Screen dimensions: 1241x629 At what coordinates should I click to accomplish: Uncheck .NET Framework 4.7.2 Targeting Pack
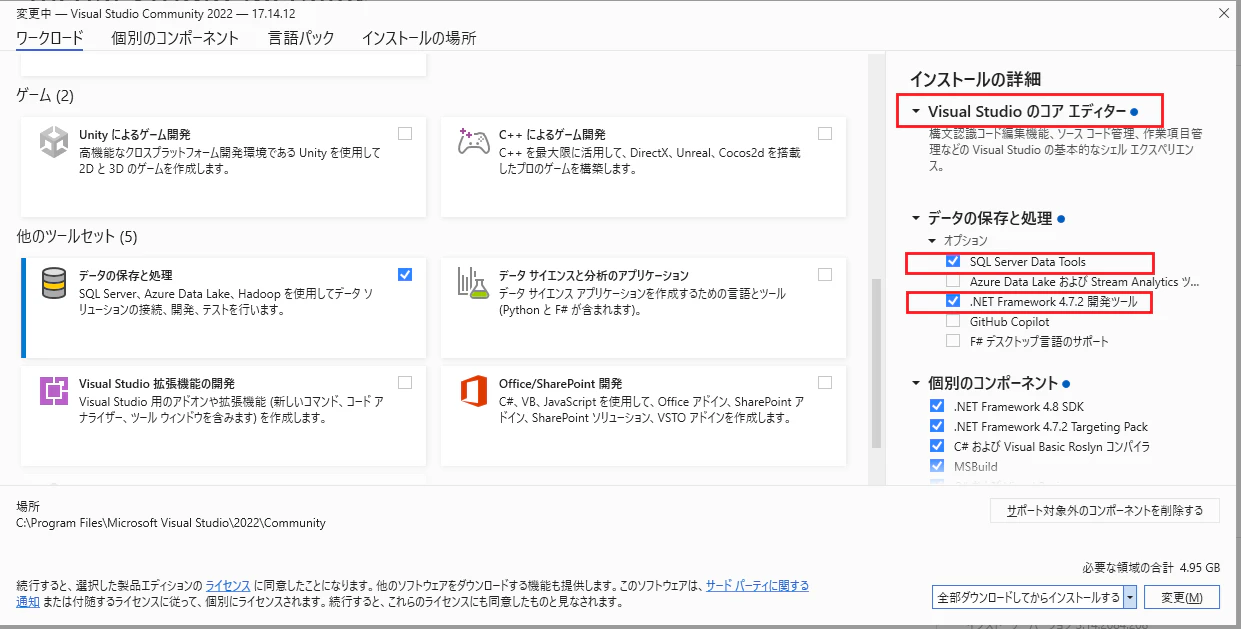[937, 426]
